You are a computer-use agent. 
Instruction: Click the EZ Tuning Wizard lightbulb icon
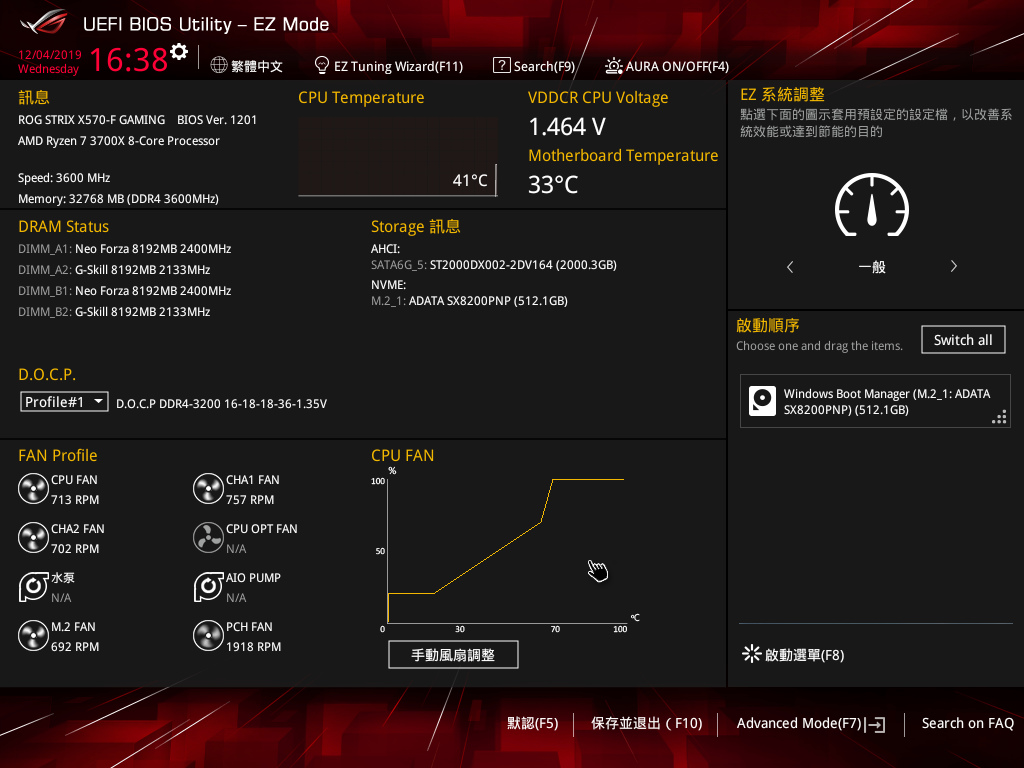(x=321, y=65)
